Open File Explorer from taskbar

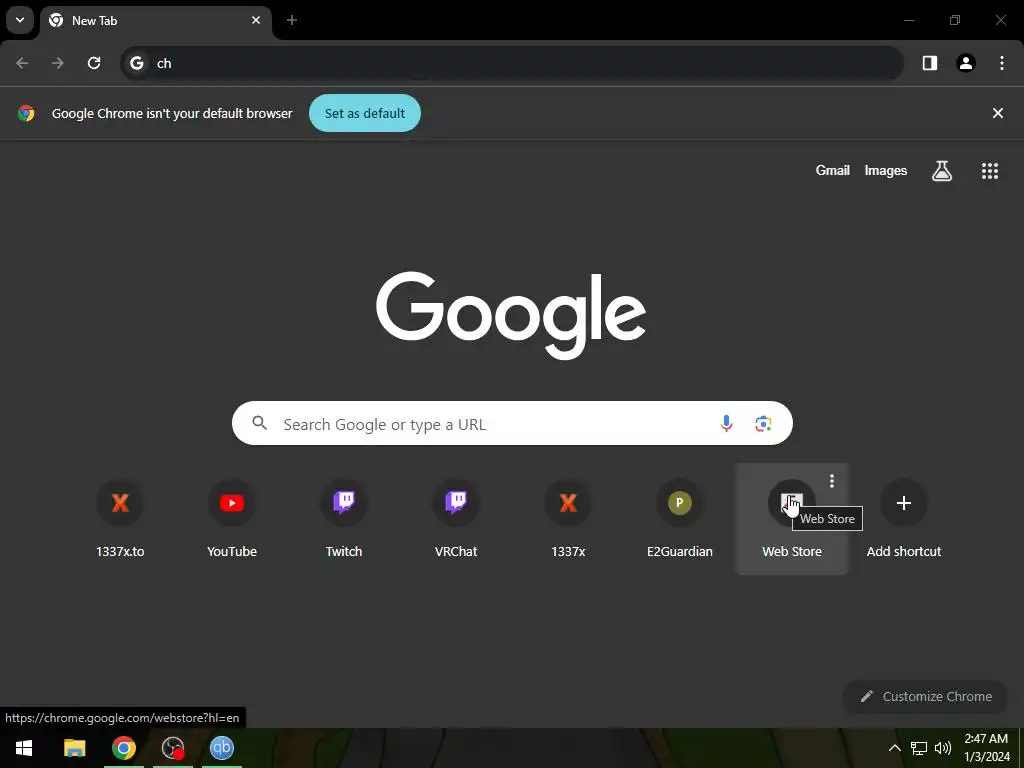[74, 748]
